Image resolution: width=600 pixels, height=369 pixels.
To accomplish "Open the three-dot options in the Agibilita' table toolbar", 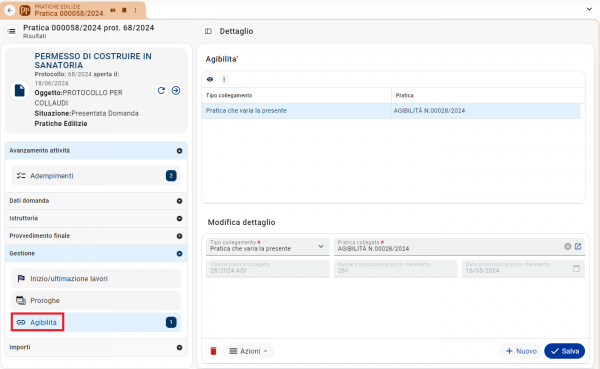I will pos(224,79).
